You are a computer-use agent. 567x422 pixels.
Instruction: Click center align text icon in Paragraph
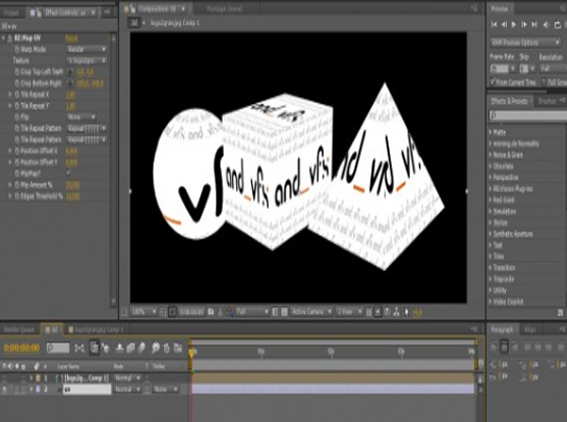pyautogui.click(x=504, y=346)
